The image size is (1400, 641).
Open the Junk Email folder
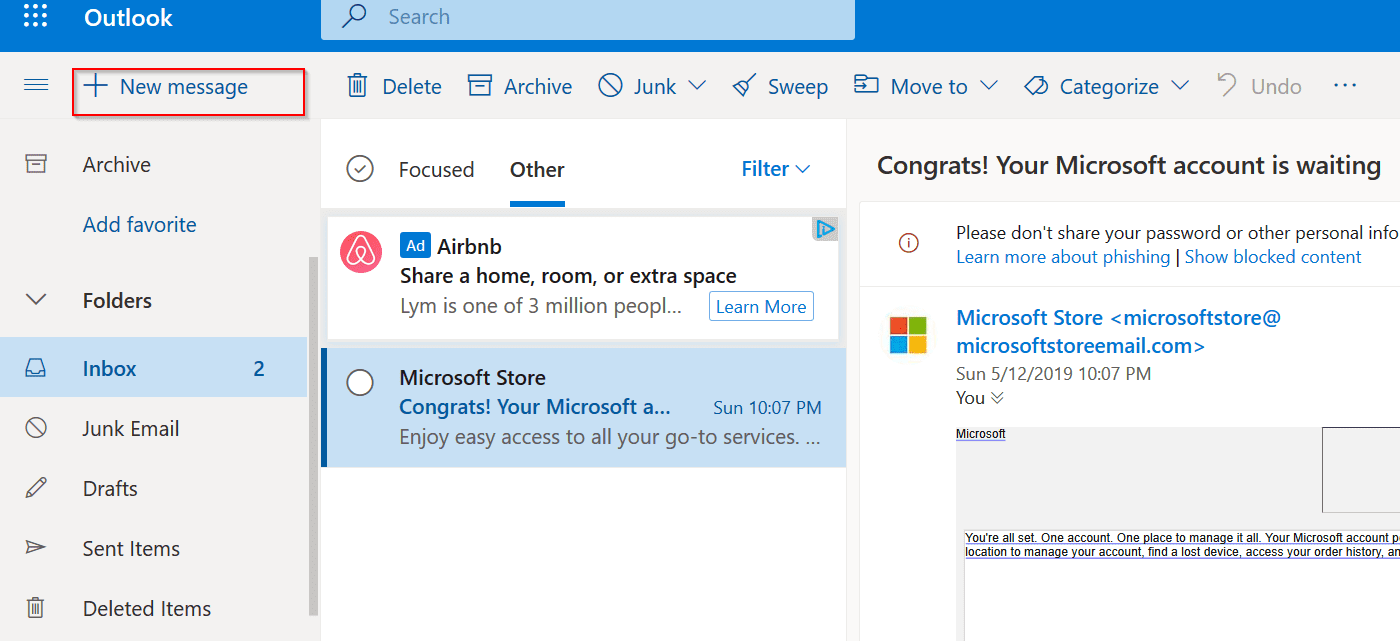131,428
